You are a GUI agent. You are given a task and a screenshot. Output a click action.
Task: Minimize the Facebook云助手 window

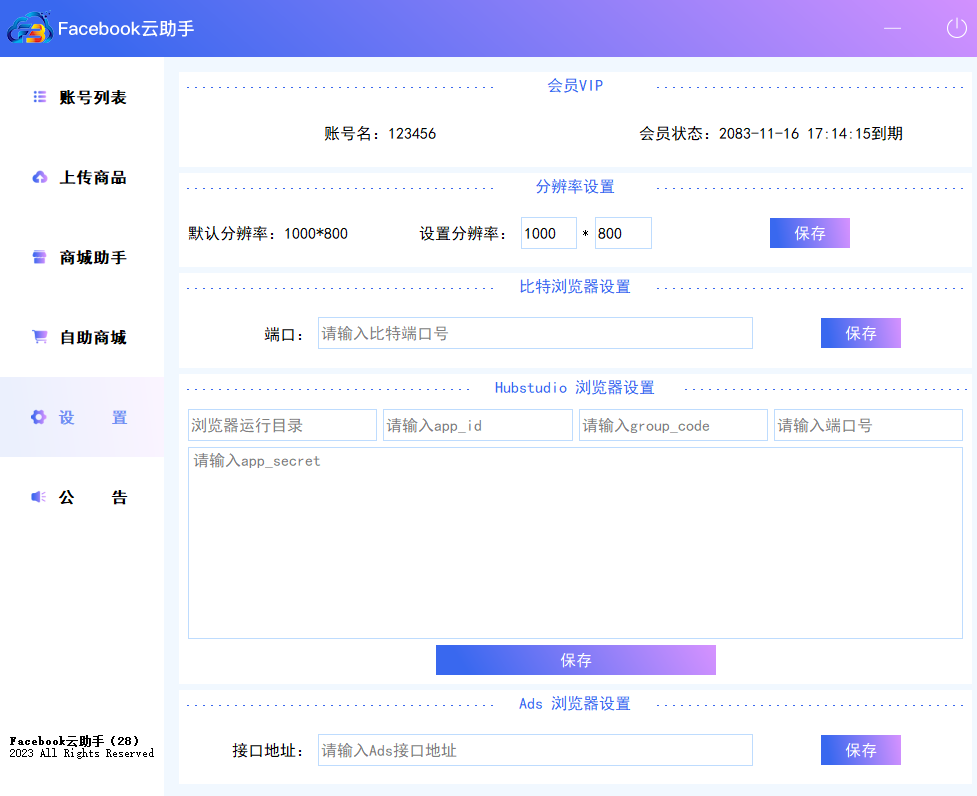pos(892,28)
